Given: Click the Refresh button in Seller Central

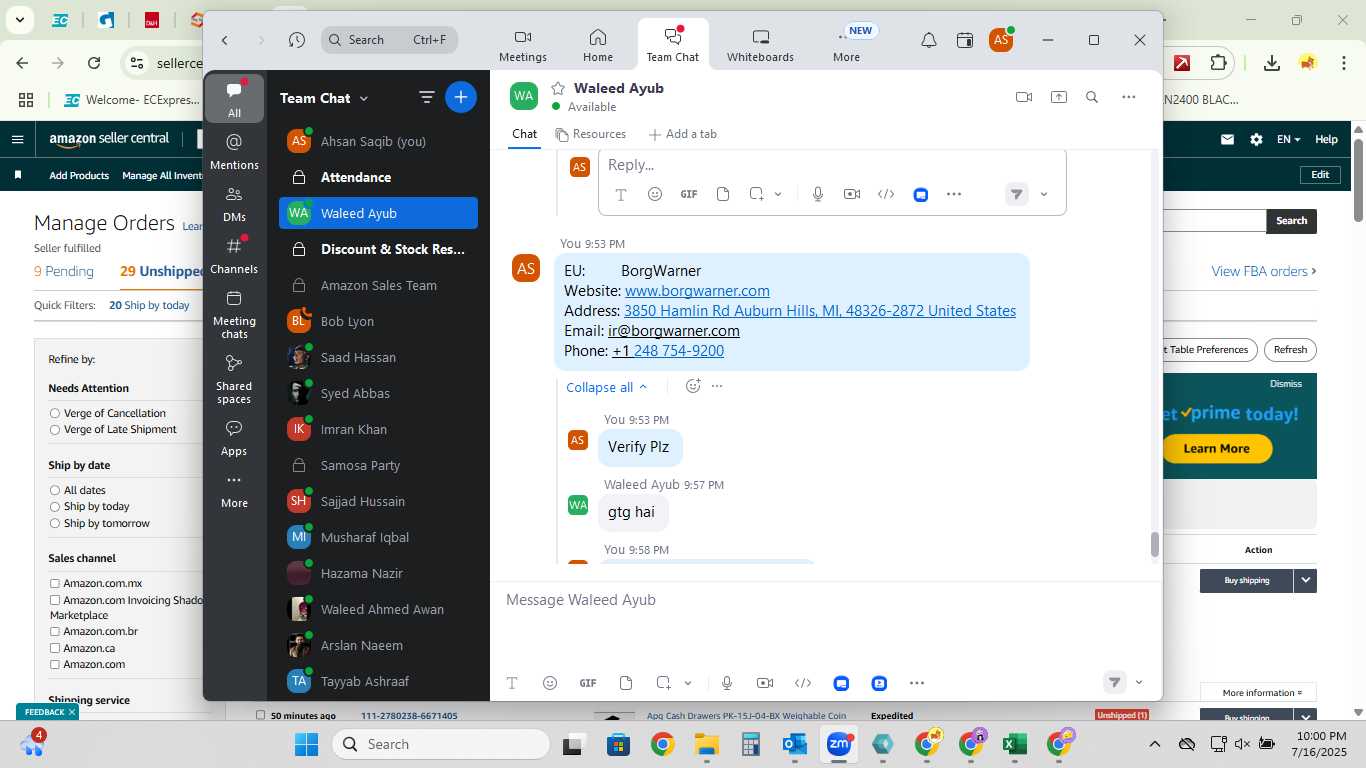Looking at the screenshot, I should coord(1290,350).
